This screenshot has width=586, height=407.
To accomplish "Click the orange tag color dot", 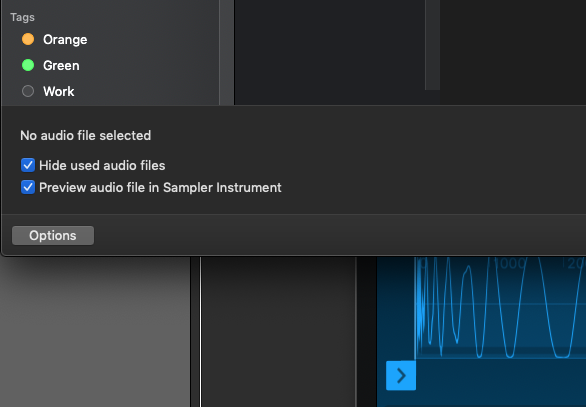I will click(x=28, y=39).
